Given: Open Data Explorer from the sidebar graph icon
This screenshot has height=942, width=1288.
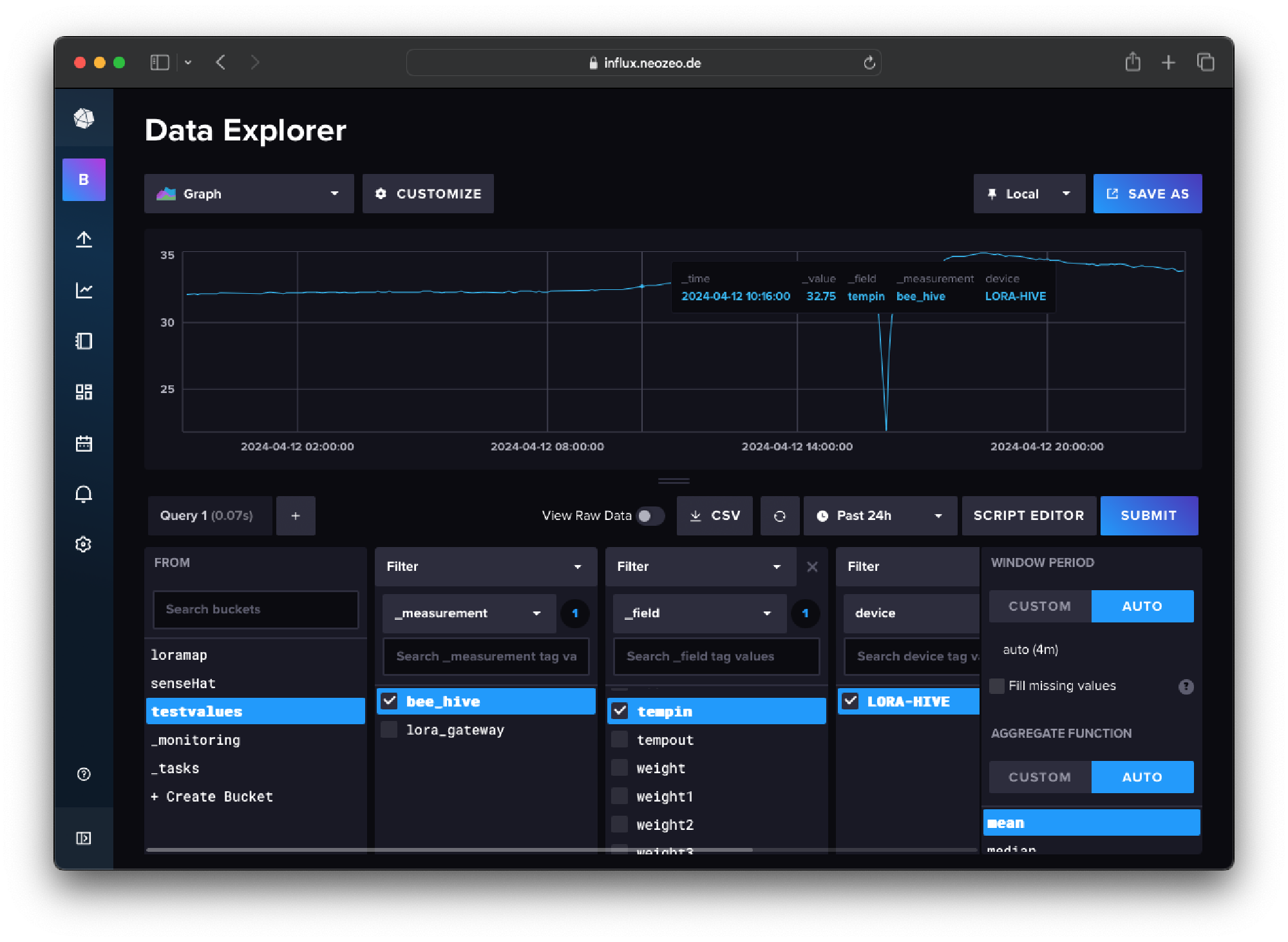Looking at the screenshot, I should (x=84, y=290).
